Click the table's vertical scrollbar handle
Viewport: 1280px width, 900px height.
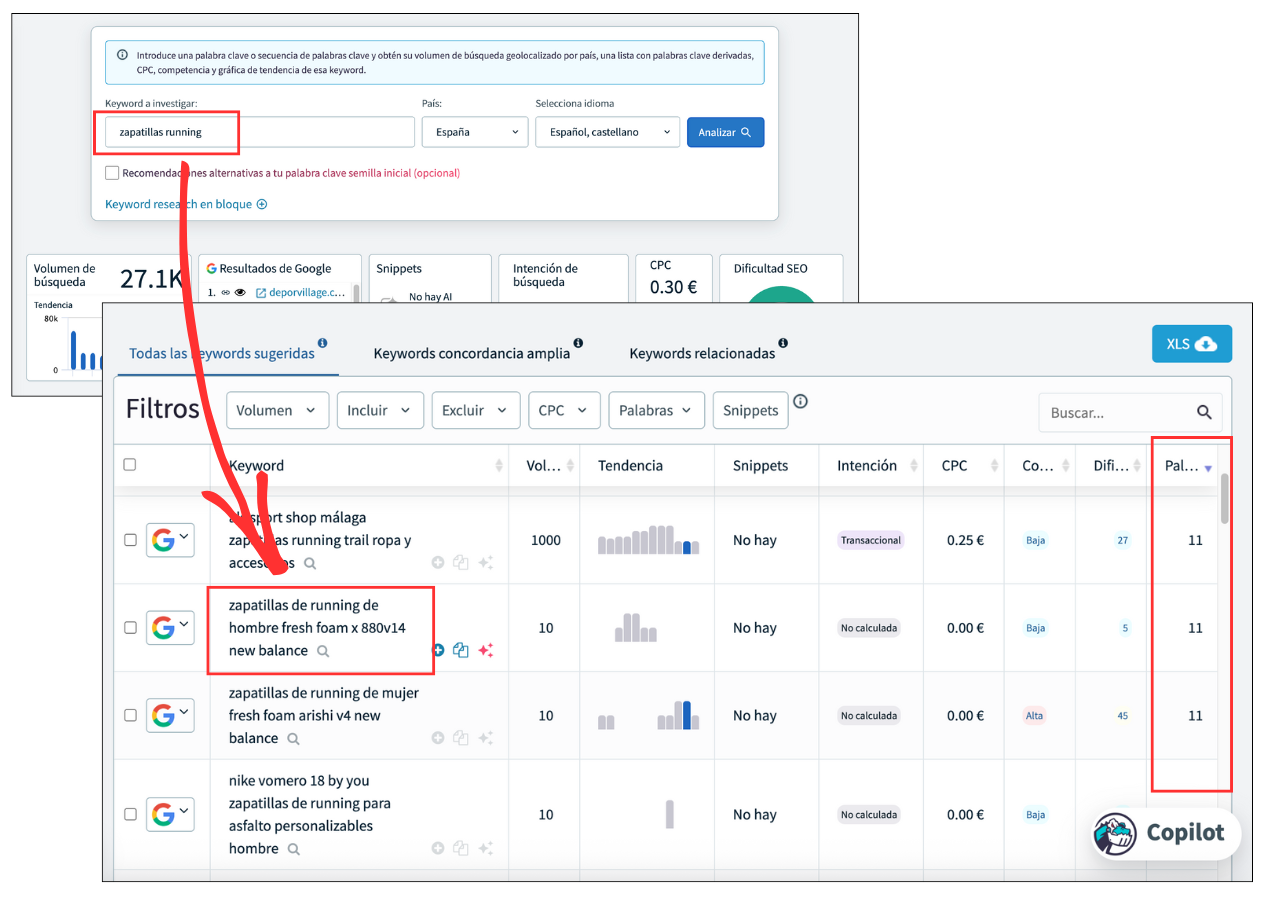pyautogui.click(x=1224, y=497)
